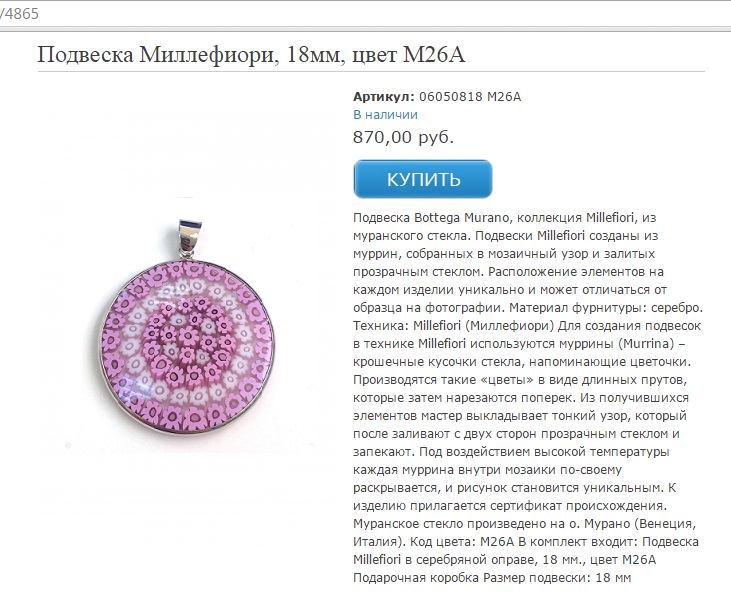
Task: Click the price 870,00 руб.
Action: point(403,138)
